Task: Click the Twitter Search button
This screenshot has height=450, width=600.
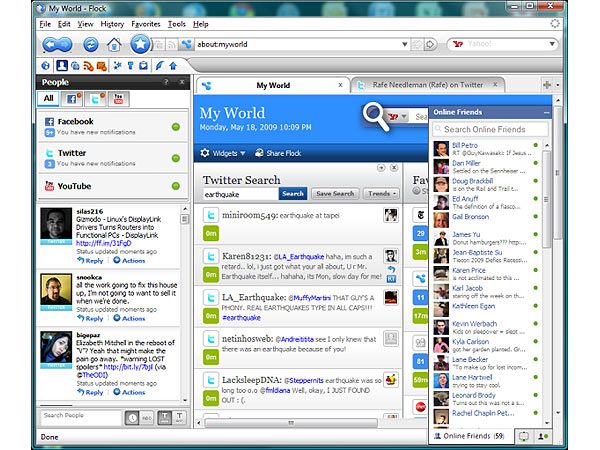Action: (293, 194)
